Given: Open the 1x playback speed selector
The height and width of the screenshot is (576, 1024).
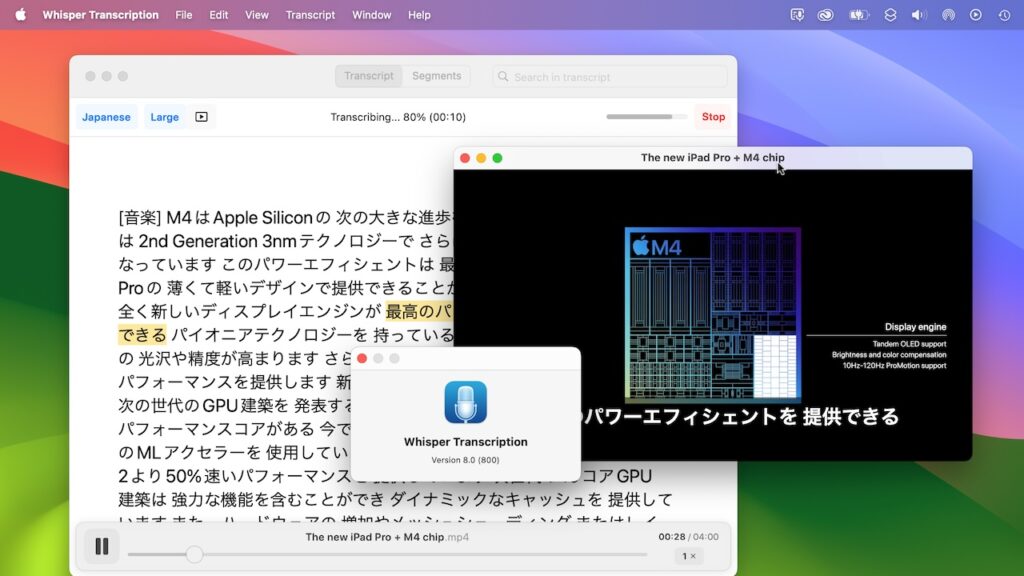Looking at the screenshot, I should click(x=688, y=555).
